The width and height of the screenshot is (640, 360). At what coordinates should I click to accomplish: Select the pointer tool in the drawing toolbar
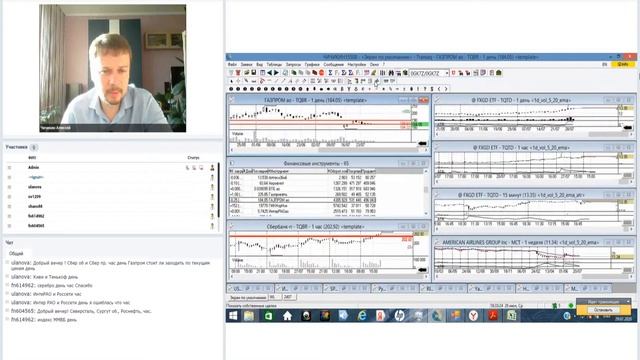[231, 81]
